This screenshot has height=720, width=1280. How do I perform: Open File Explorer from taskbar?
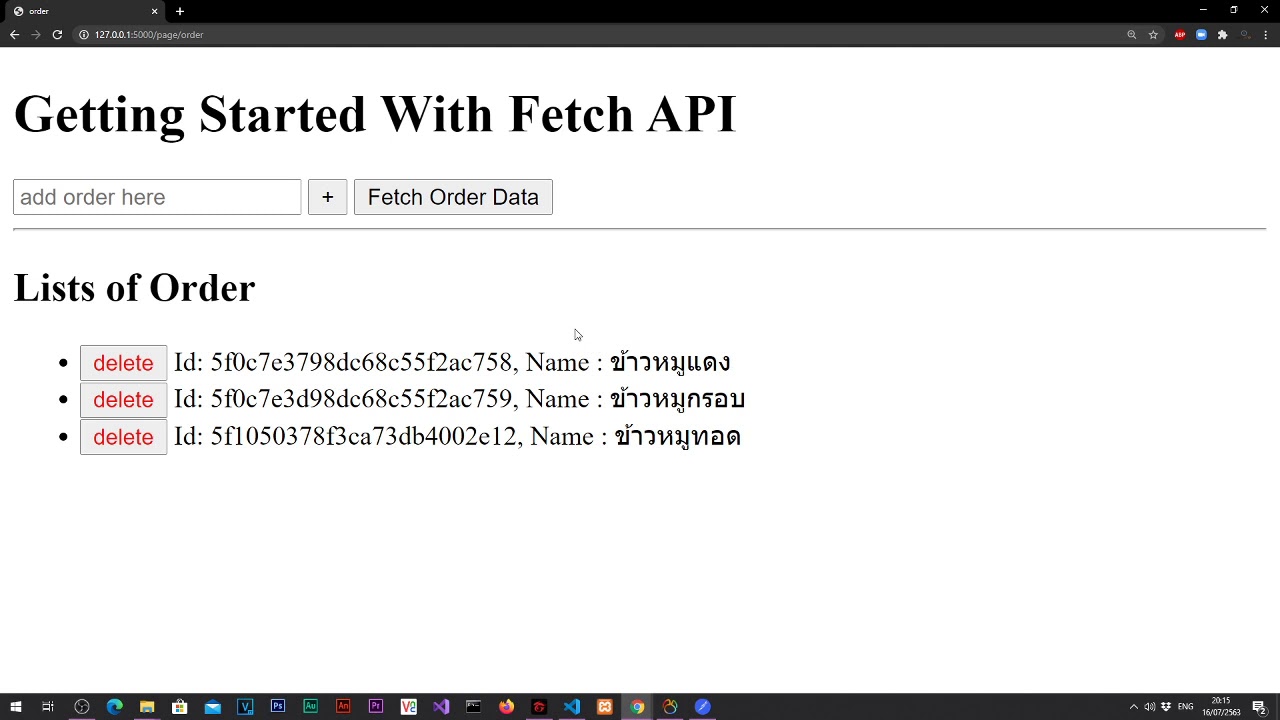click(147, 707)
